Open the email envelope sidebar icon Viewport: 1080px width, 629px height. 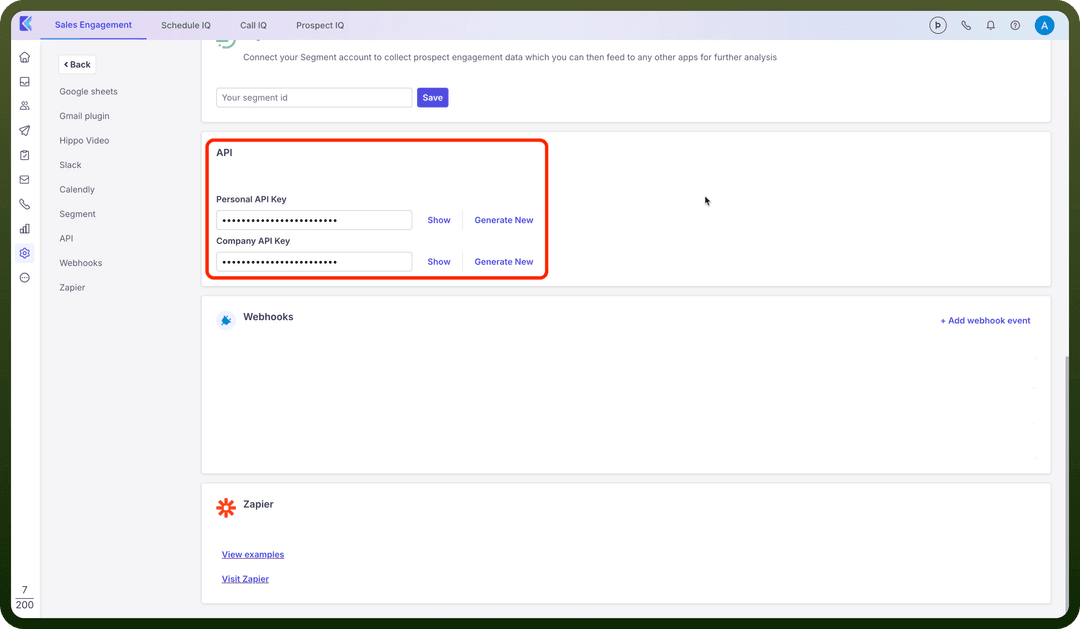[x=25, y=180]
